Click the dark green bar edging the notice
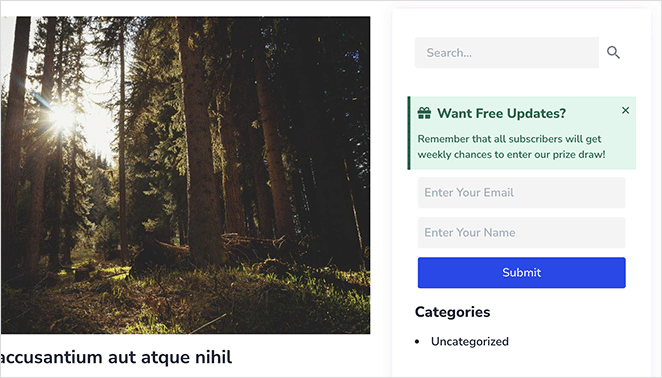 point(409,133)
